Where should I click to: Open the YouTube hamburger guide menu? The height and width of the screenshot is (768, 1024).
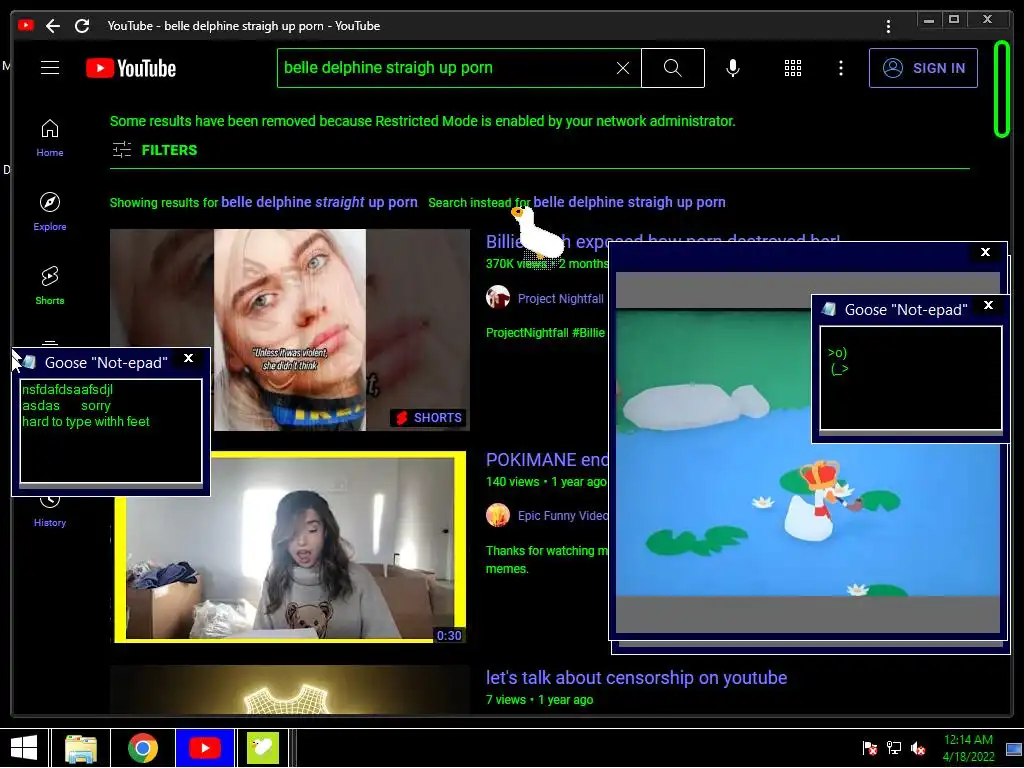[x=50, y=68]
